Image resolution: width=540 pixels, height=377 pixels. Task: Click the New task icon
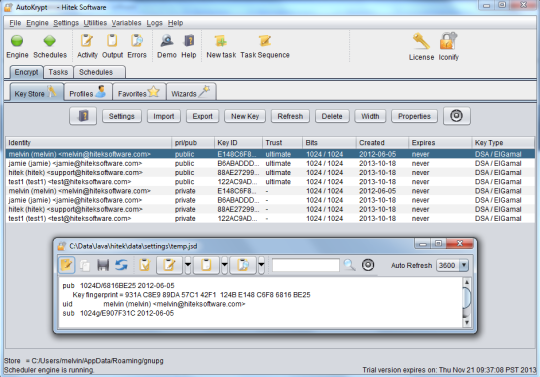[x=221, y=41]
